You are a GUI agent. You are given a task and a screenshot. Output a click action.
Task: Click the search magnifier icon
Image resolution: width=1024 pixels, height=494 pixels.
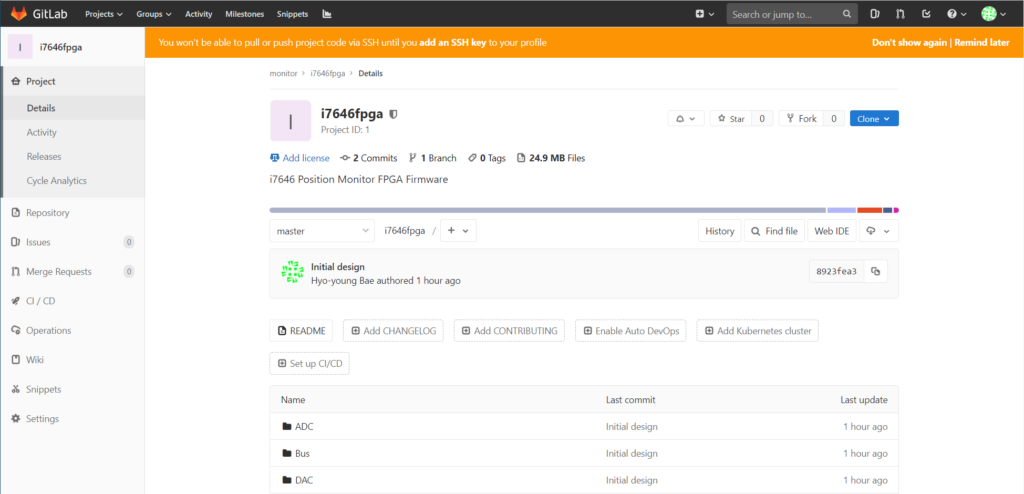(847, 14)
